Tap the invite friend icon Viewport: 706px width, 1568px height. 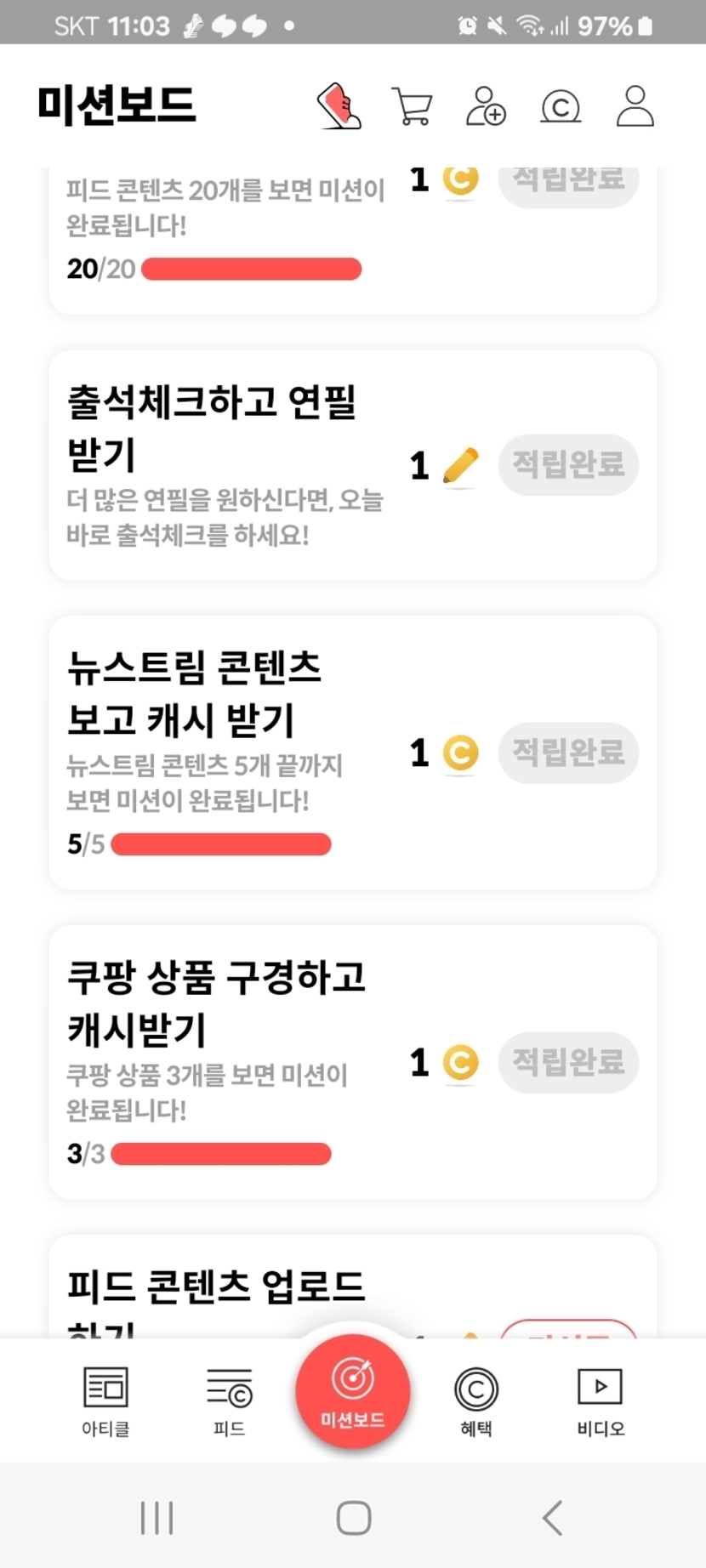486,106
